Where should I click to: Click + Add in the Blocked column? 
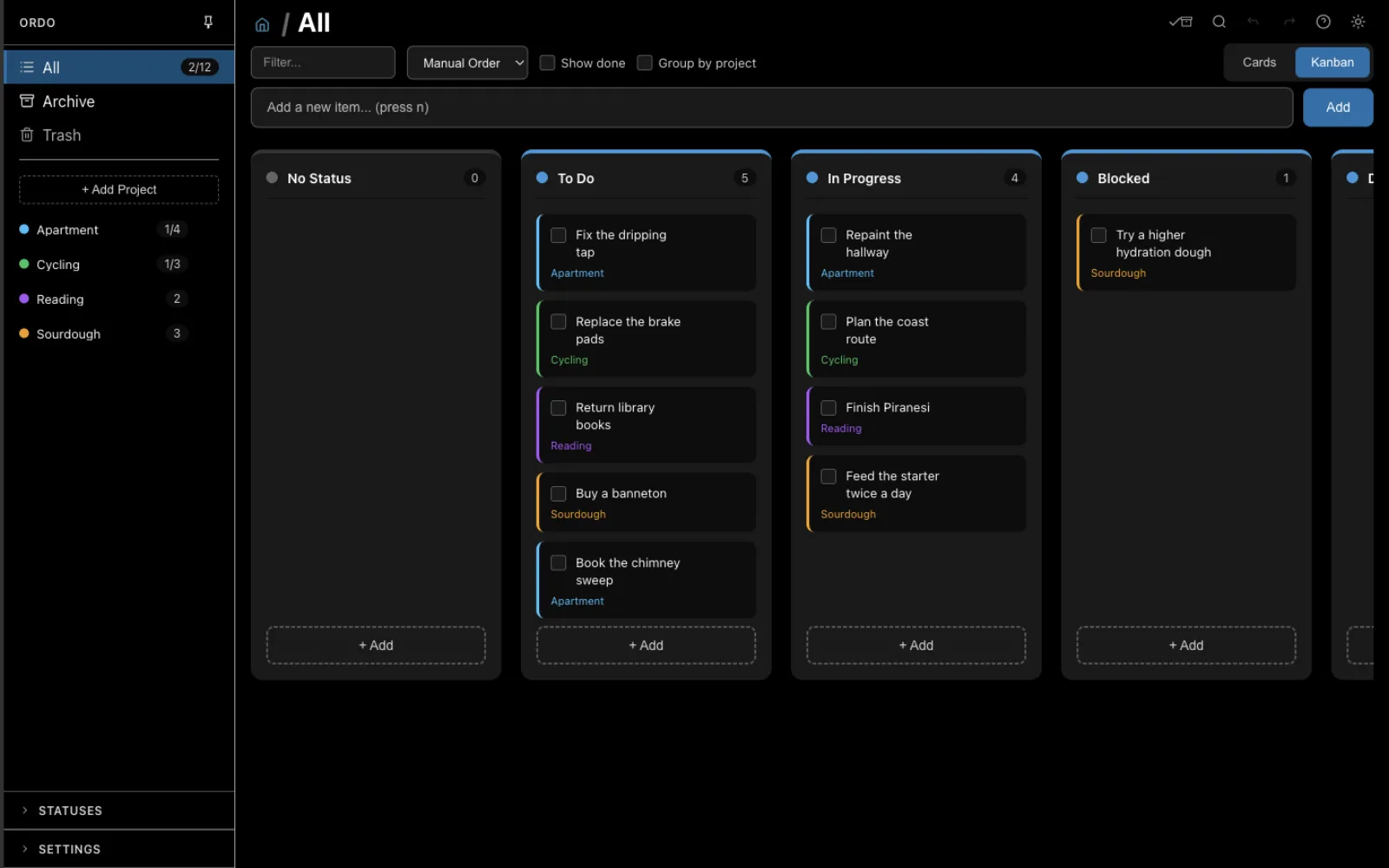point(1186,645)
